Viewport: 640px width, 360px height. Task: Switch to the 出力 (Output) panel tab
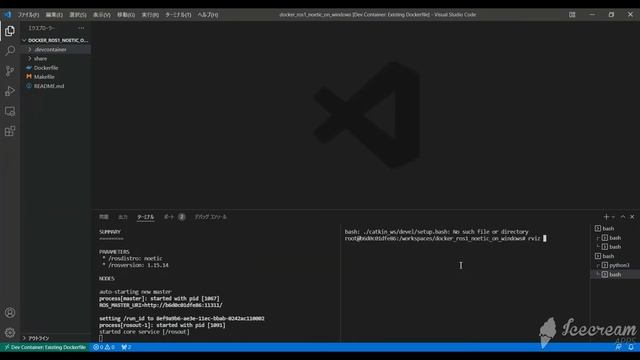[122, 217]
